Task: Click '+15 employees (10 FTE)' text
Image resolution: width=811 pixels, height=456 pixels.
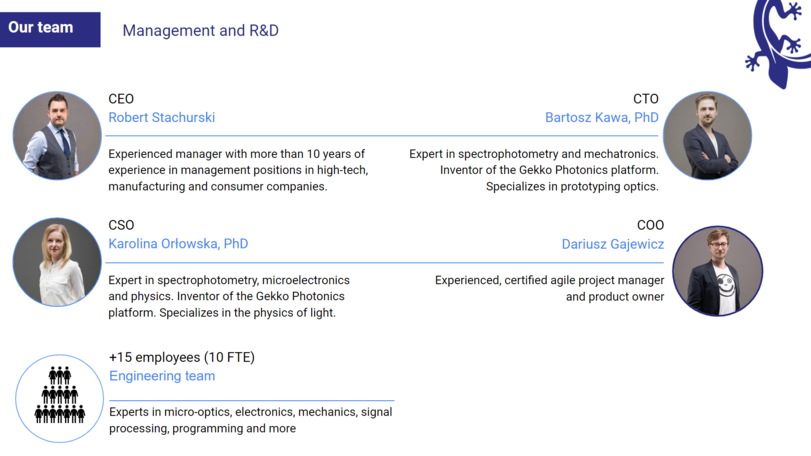Action: pos(182,357)
